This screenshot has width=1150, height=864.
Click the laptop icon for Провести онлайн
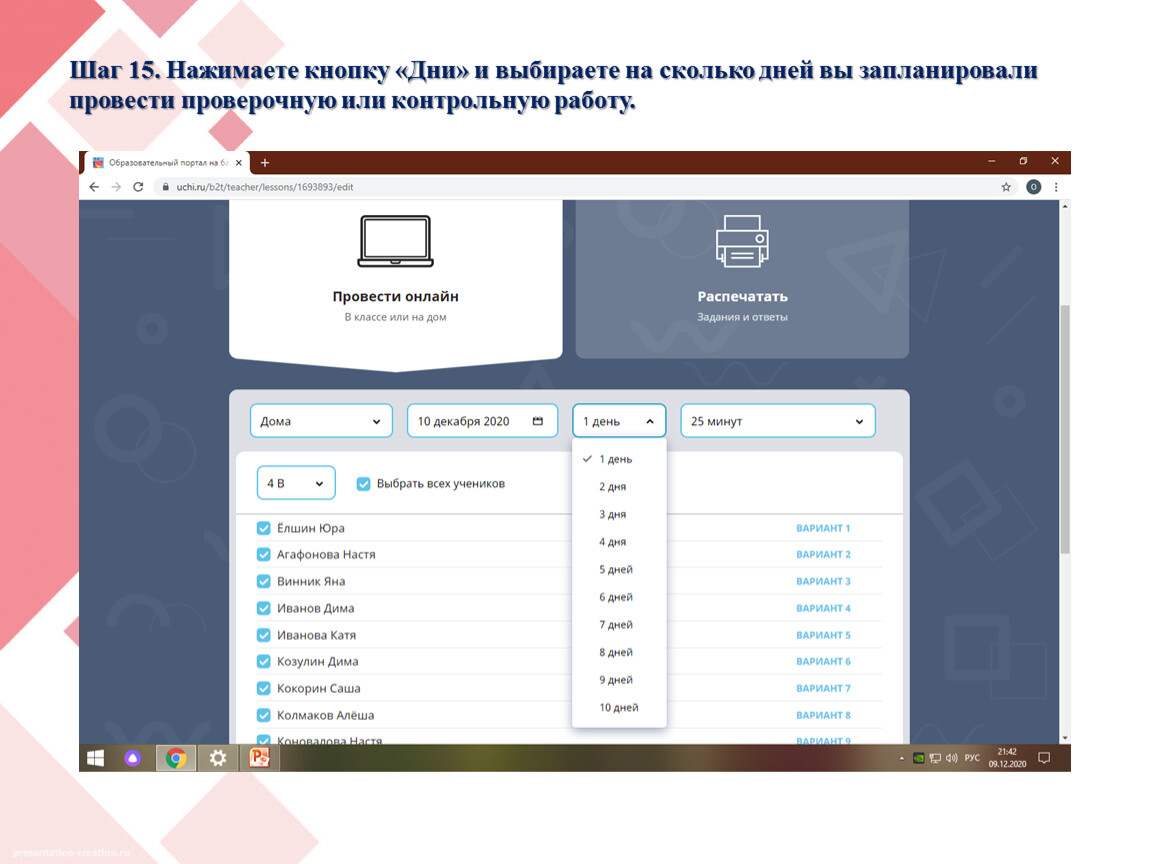click(x=395, y=241)
